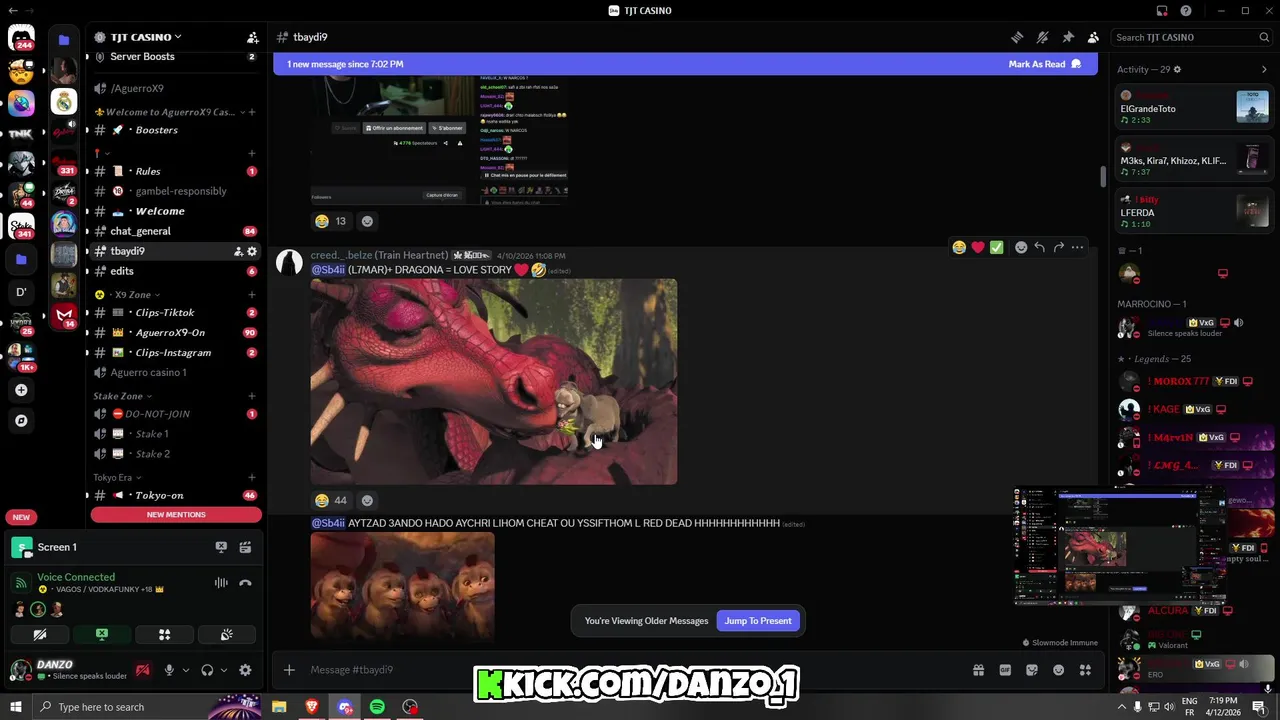Open invite people icon beside server name
The height and width of the screenshot is (720, 1280).
[x=252, y=37]
